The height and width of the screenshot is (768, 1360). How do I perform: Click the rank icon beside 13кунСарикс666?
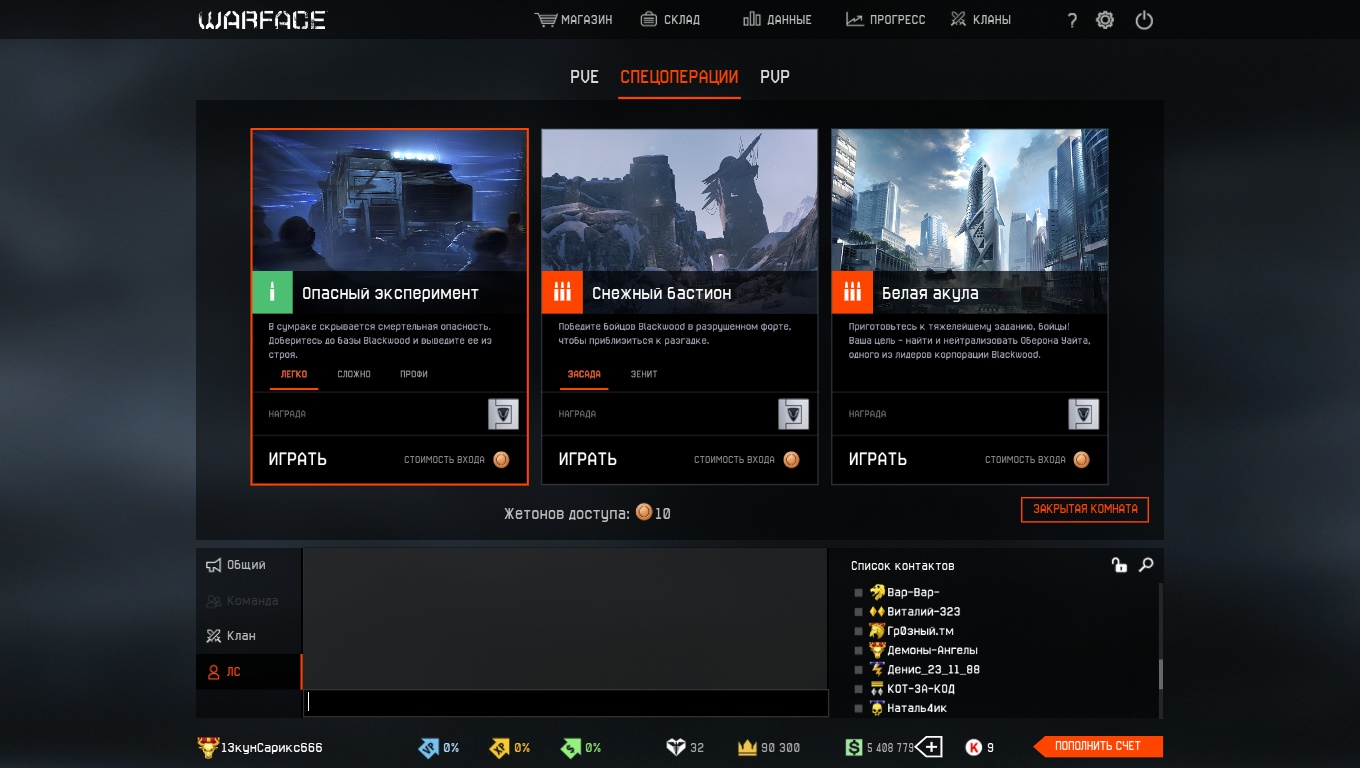tap(207, 747)
